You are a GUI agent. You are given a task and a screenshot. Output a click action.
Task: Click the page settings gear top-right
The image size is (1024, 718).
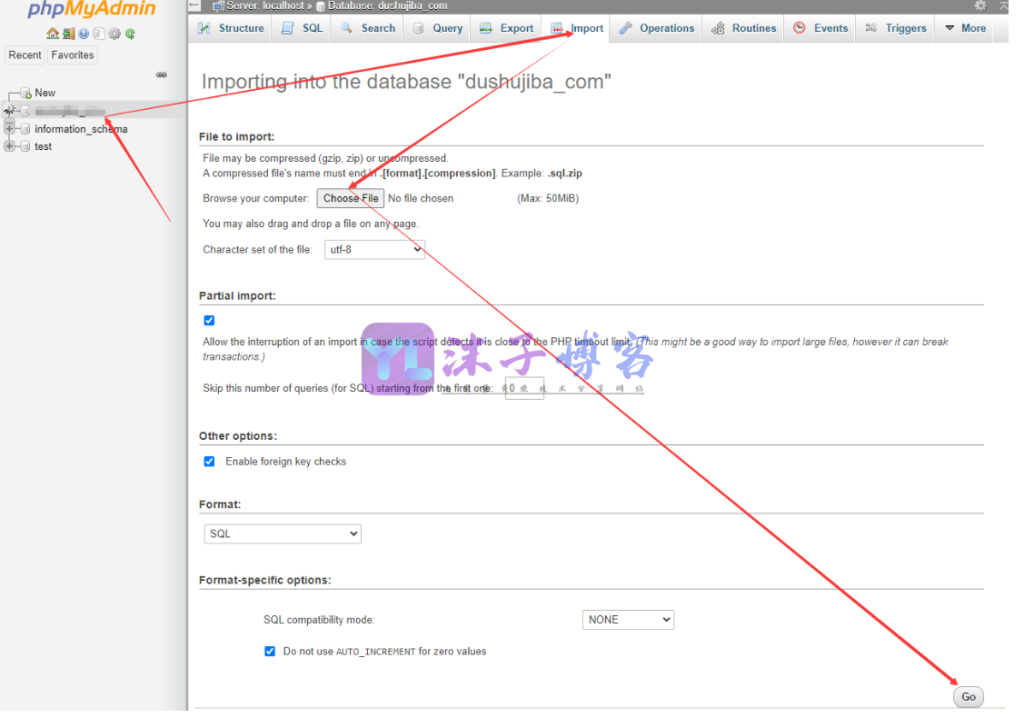click(980, 6)
